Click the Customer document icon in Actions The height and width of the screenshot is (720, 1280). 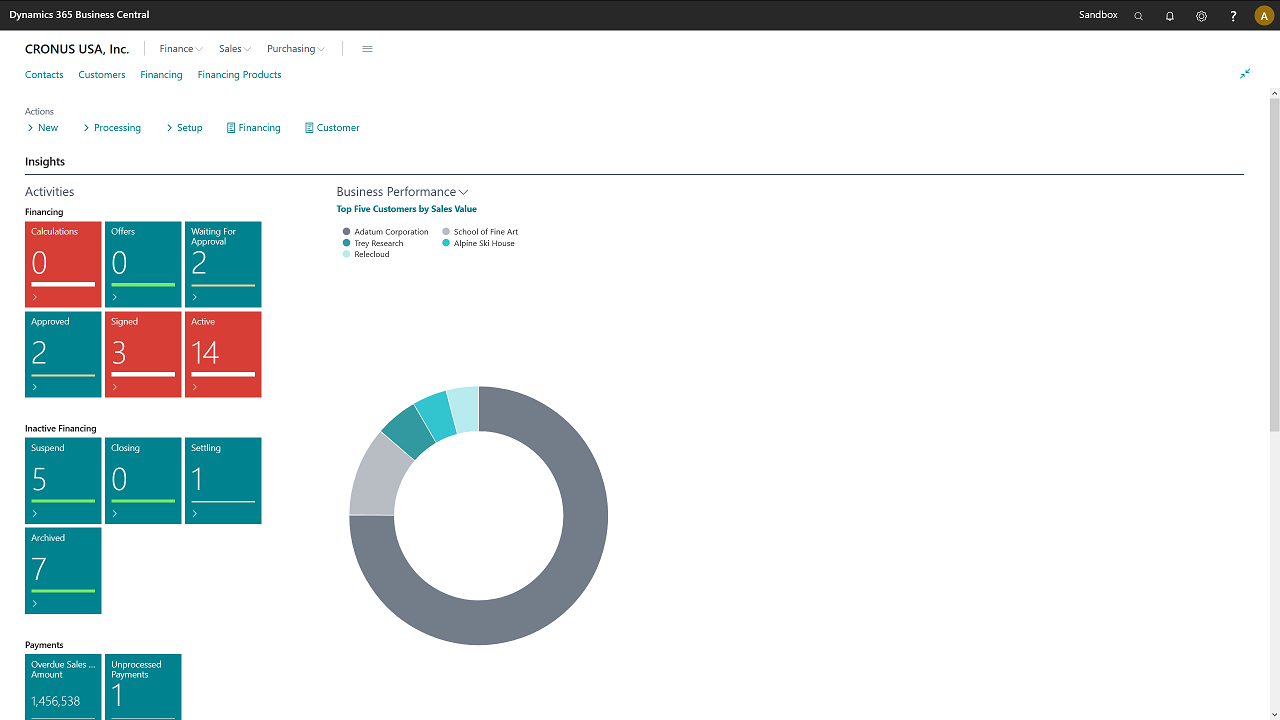click(x=309, y=128)
